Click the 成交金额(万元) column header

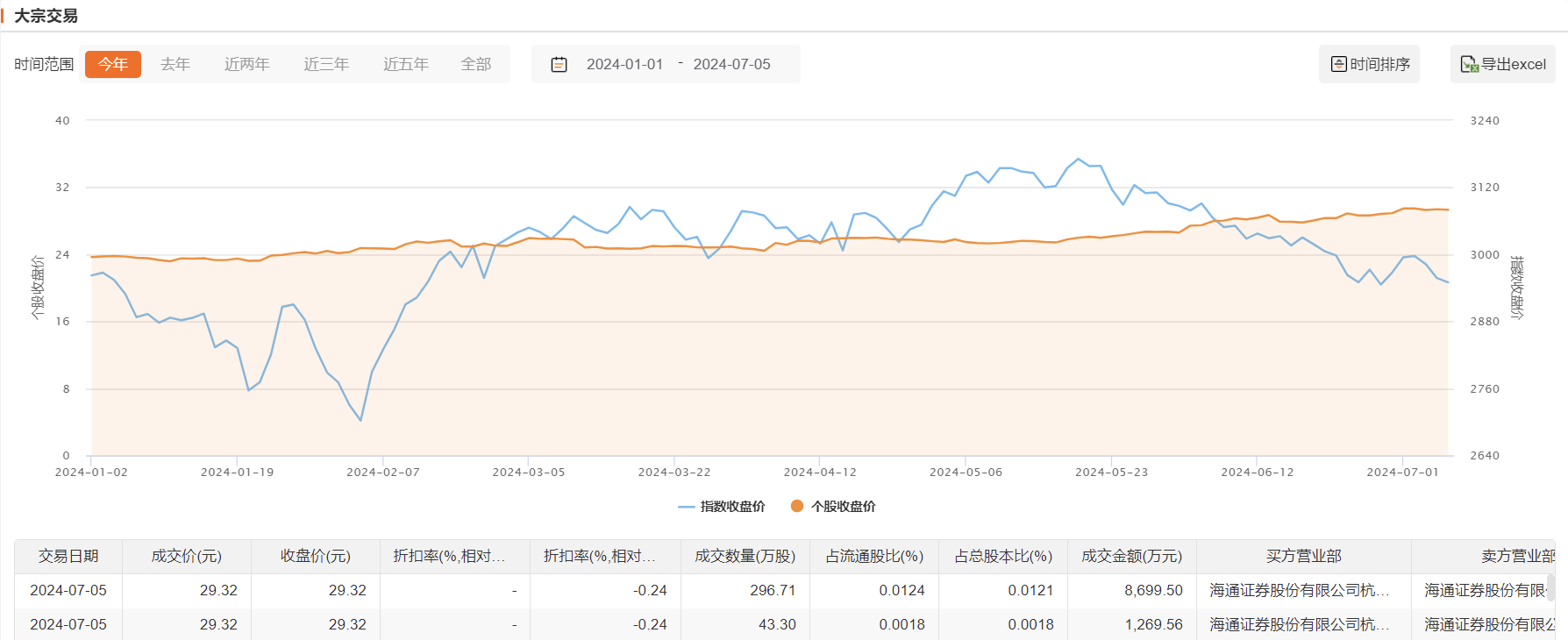point(1131,556)
